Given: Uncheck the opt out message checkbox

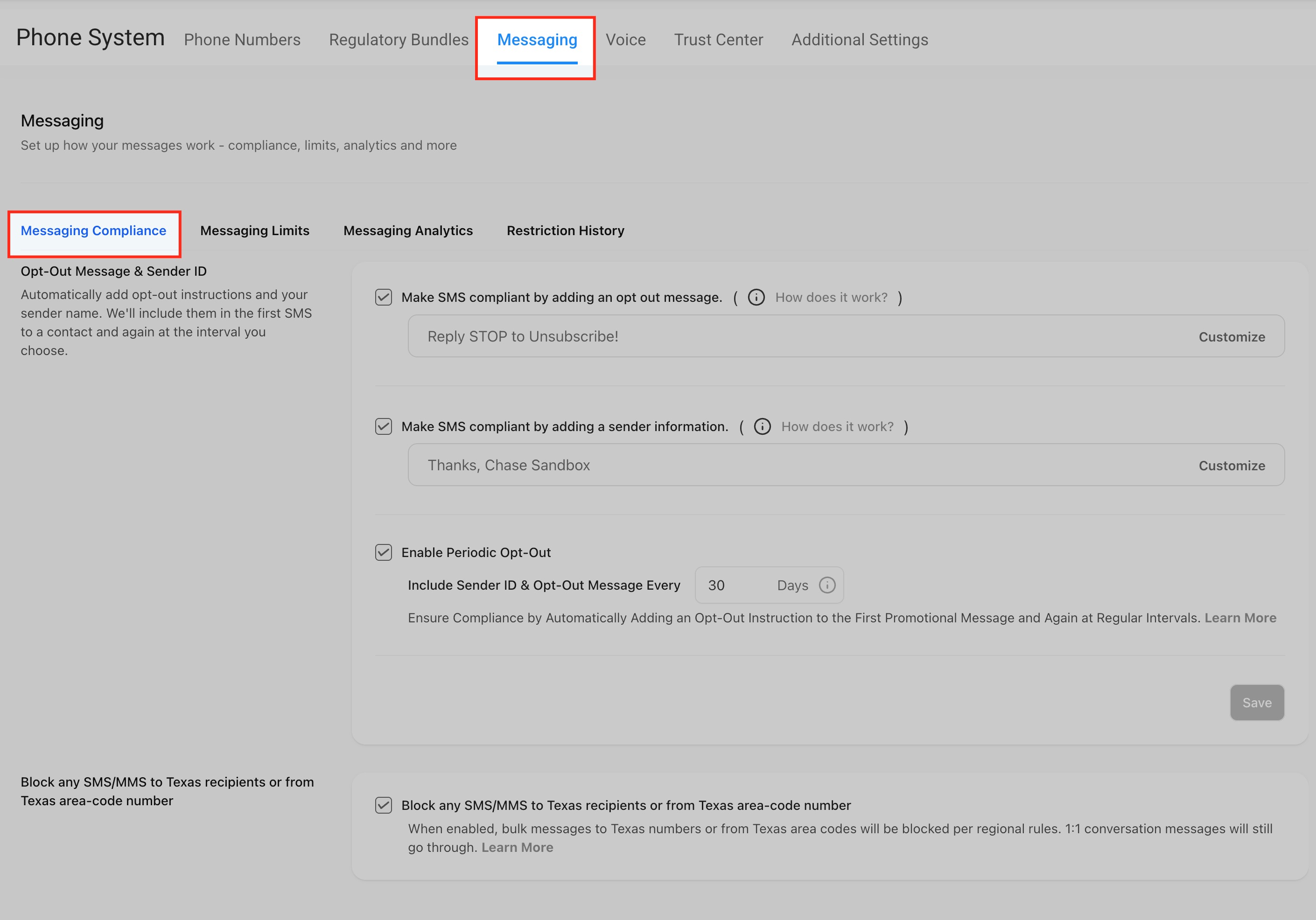Looking at the screenshot, I should tap(384, 297).
